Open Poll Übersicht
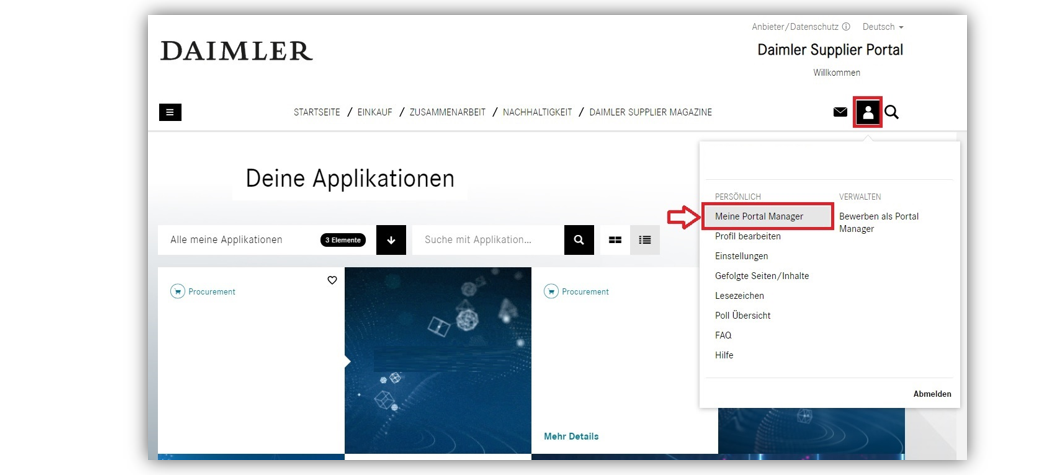The height and width of the screenshot is (475, 1061). 743,315
